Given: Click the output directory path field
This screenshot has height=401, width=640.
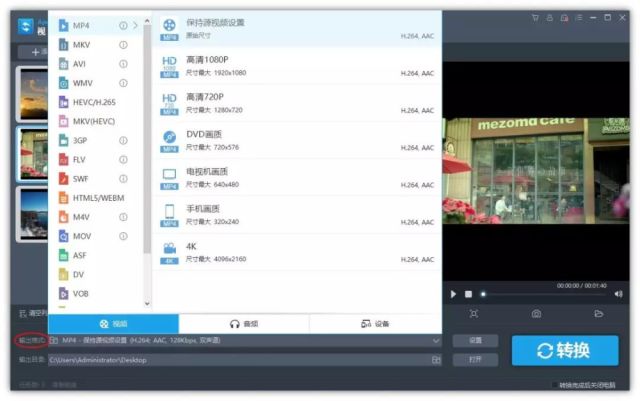Looking at the screenshot, I should tap(240, 360).
